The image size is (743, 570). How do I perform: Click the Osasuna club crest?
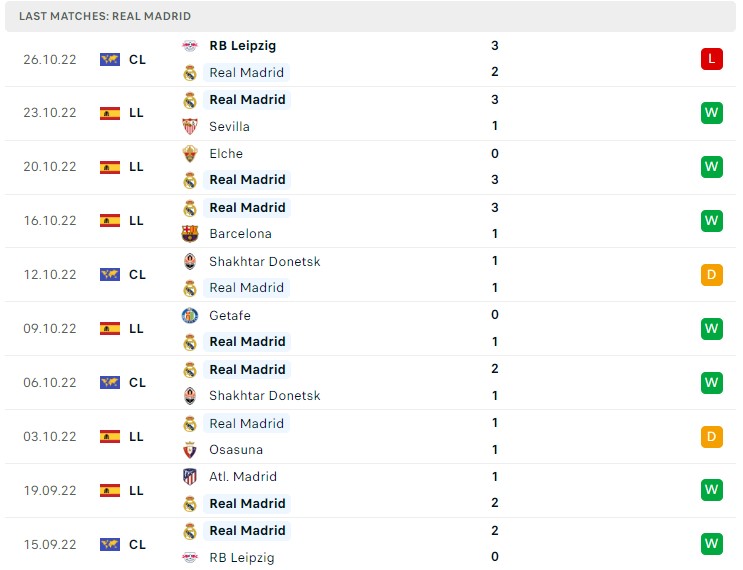coord(190,450)
